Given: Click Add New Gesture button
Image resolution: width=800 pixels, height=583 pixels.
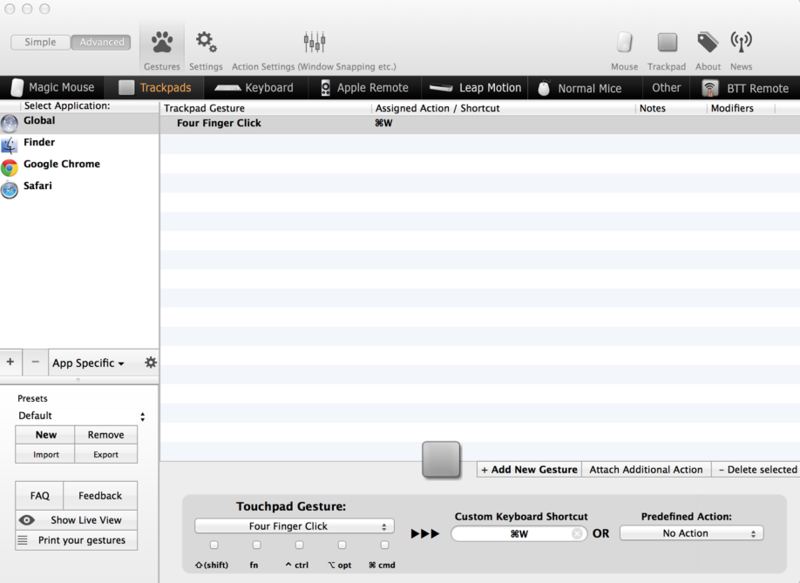Looking at the screenshot, I should [x=529, y=469].
